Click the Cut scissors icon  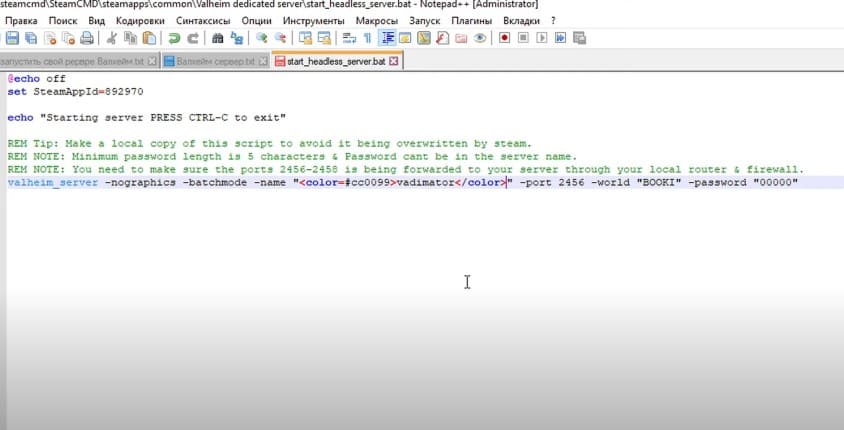click(x=112, y=39)
